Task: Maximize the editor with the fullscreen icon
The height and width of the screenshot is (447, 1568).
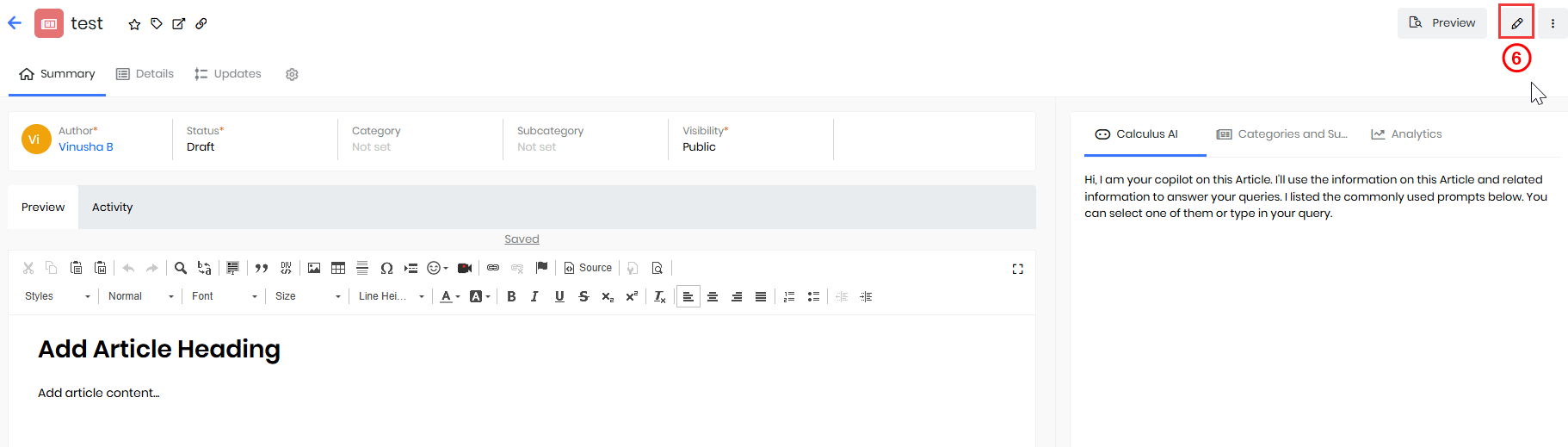Action: [1017, 270]
